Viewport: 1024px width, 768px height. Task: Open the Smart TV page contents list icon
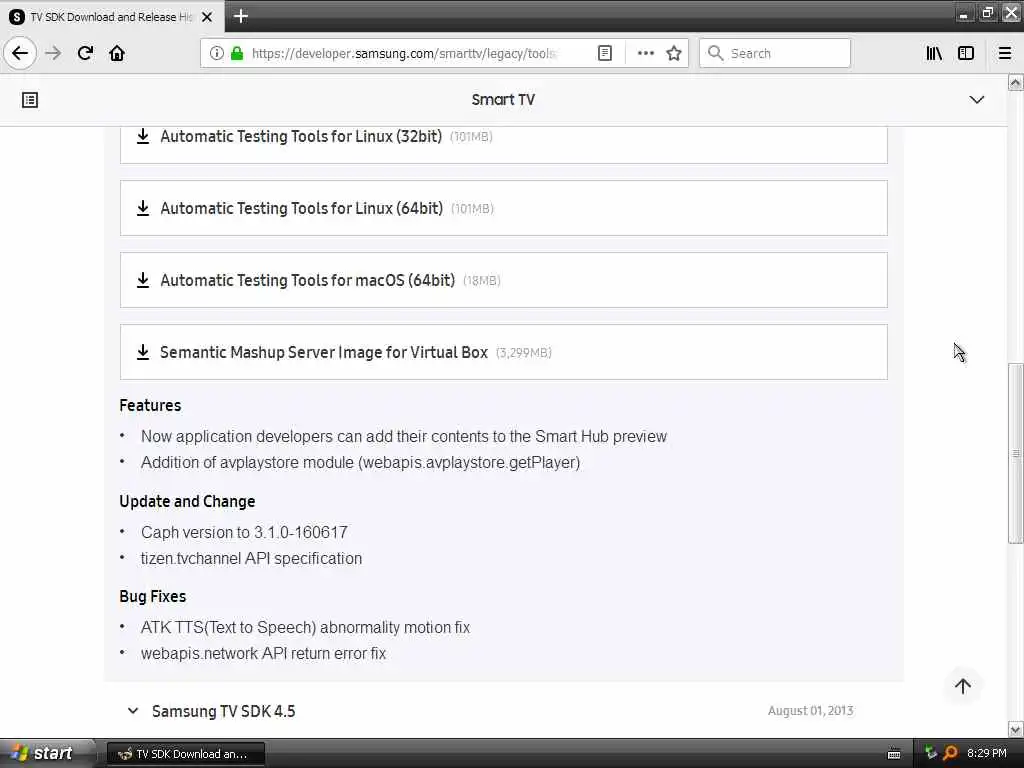(x=30, y=100)
